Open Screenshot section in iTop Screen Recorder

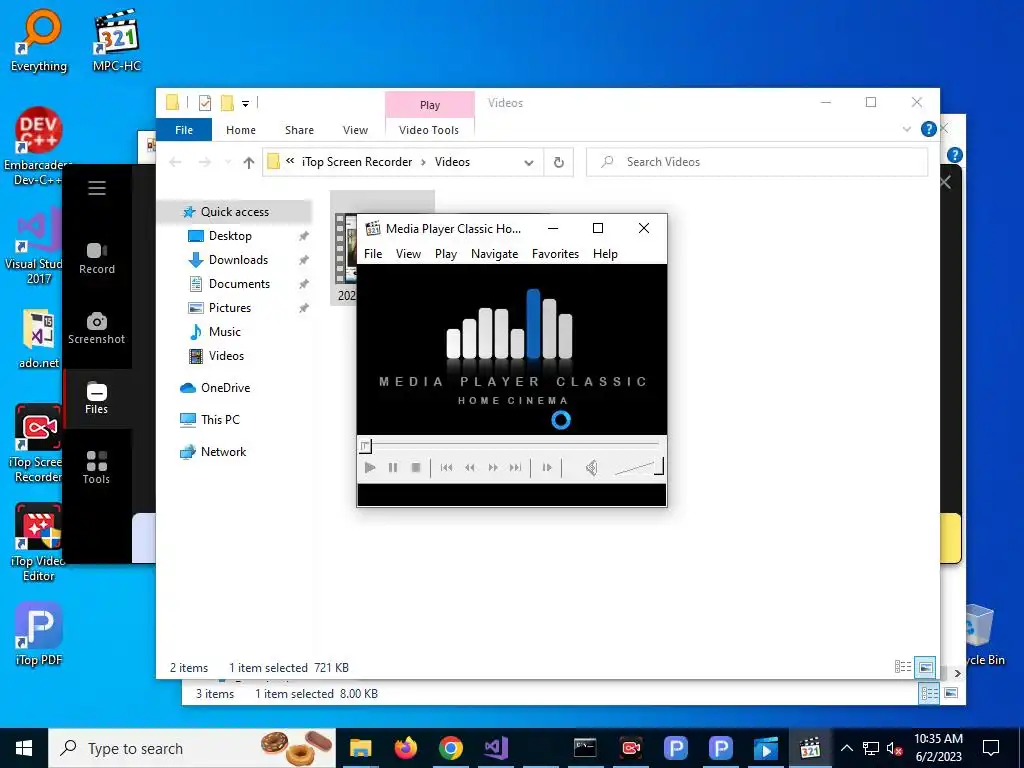[x=97, y=328]
